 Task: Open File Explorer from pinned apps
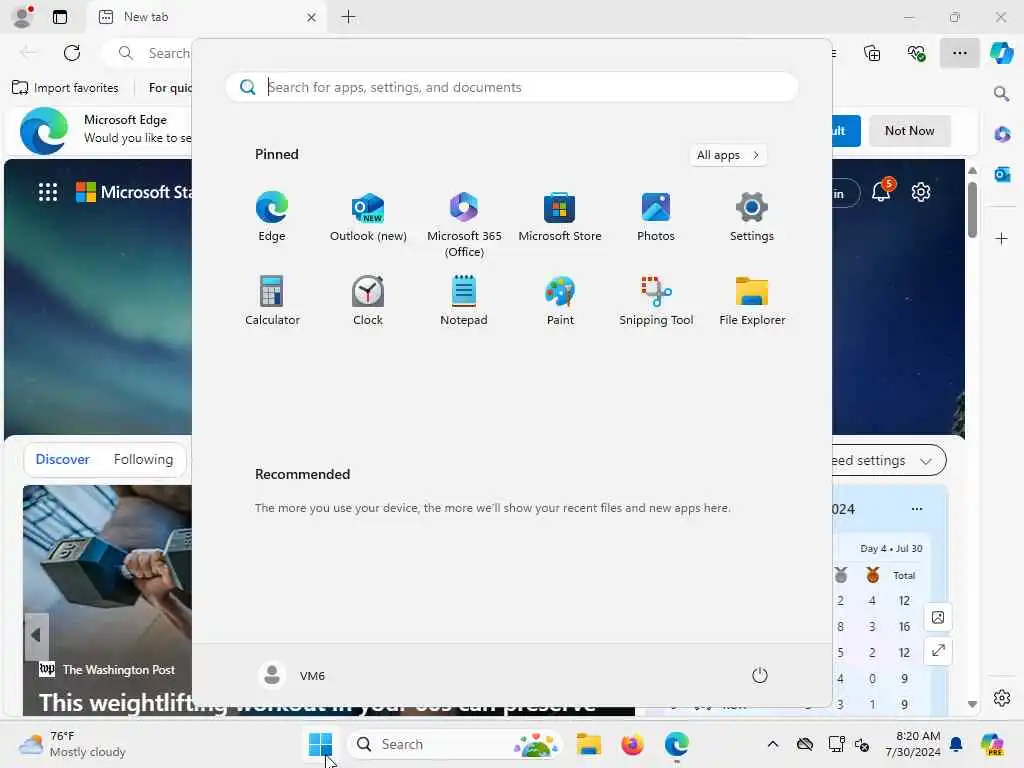(x=752, y=300)
